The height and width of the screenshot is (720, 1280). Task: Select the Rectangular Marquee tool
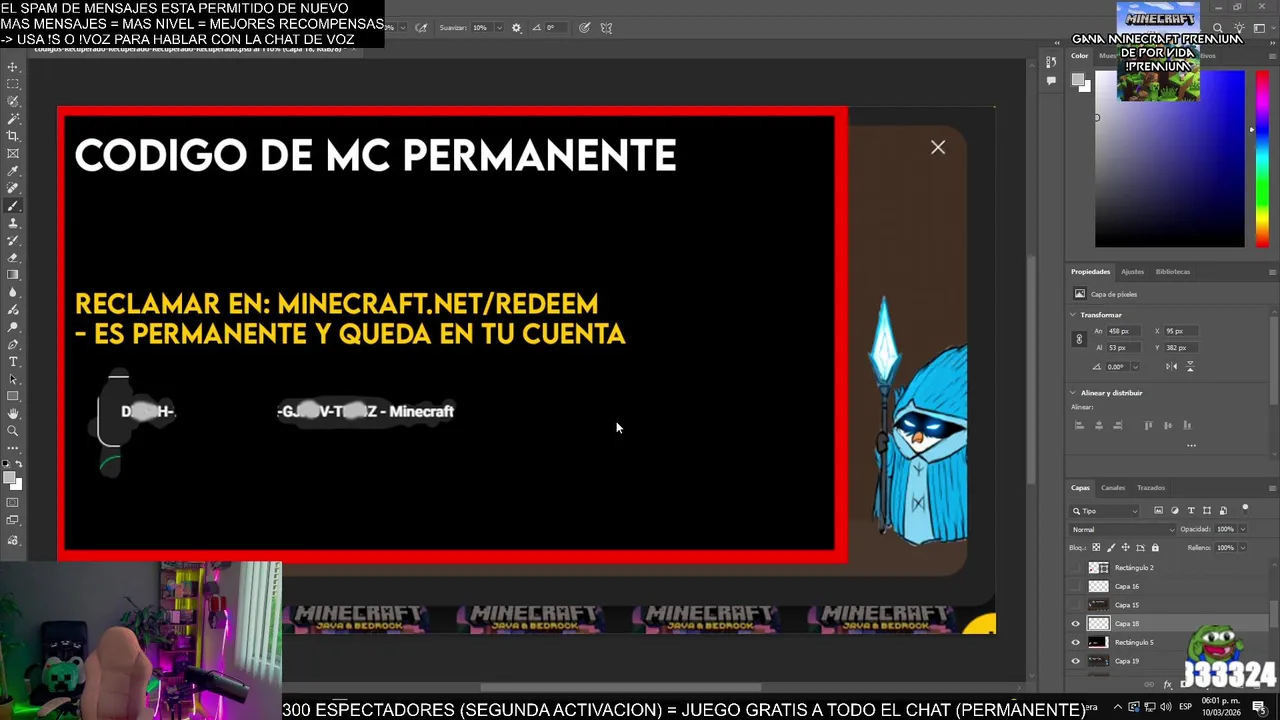tap(14, 84)
